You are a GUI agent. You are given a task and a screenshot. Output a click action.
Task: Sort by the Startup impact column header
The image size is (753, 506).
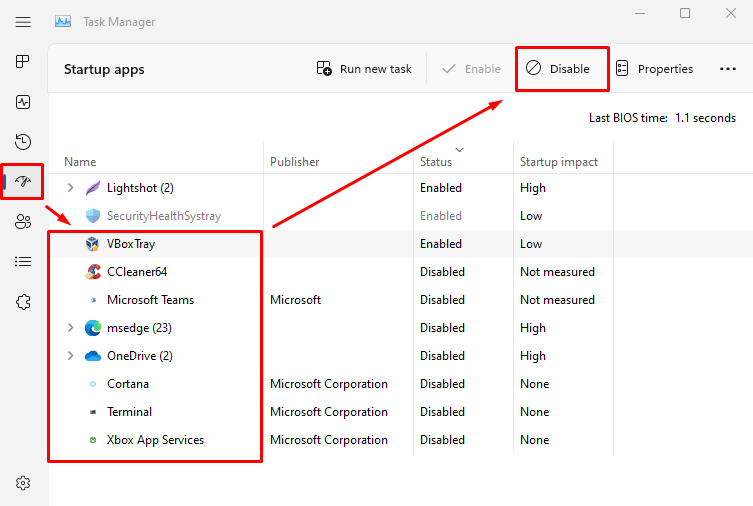point(559,162)
